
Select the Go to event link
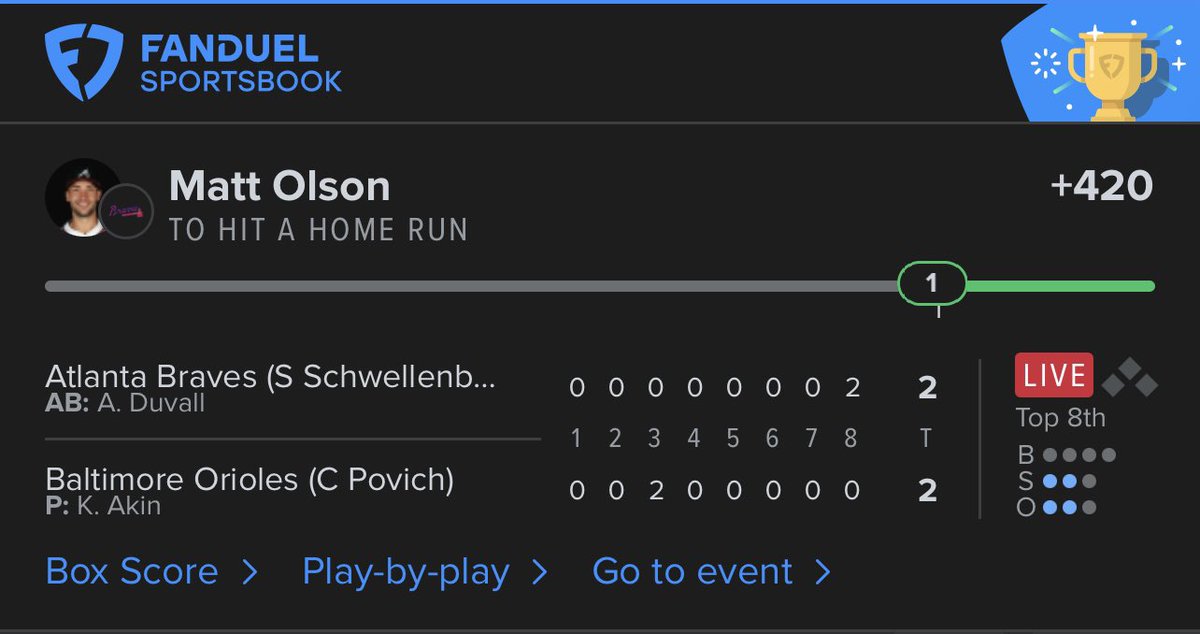pos(692,572)
